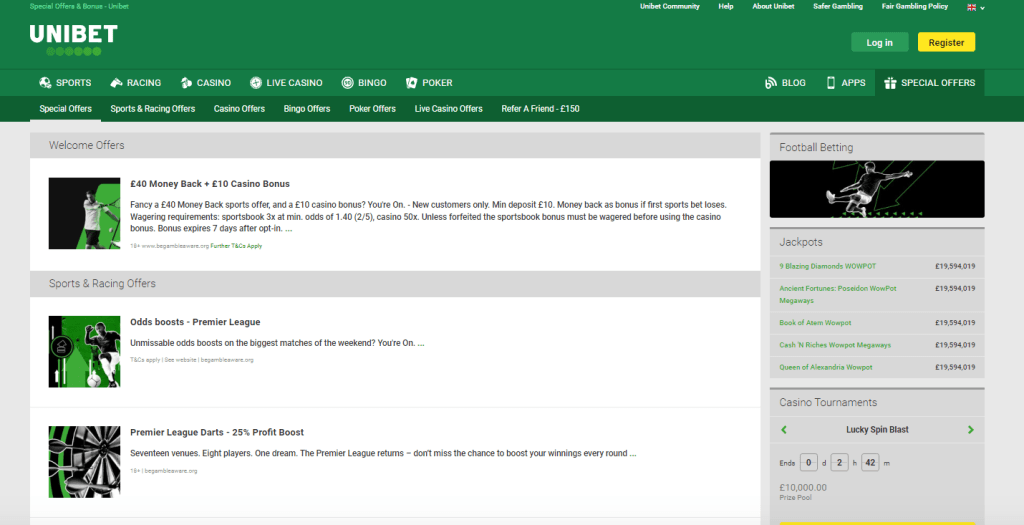Click the Sports soccer ball icon

coord(45,83)
